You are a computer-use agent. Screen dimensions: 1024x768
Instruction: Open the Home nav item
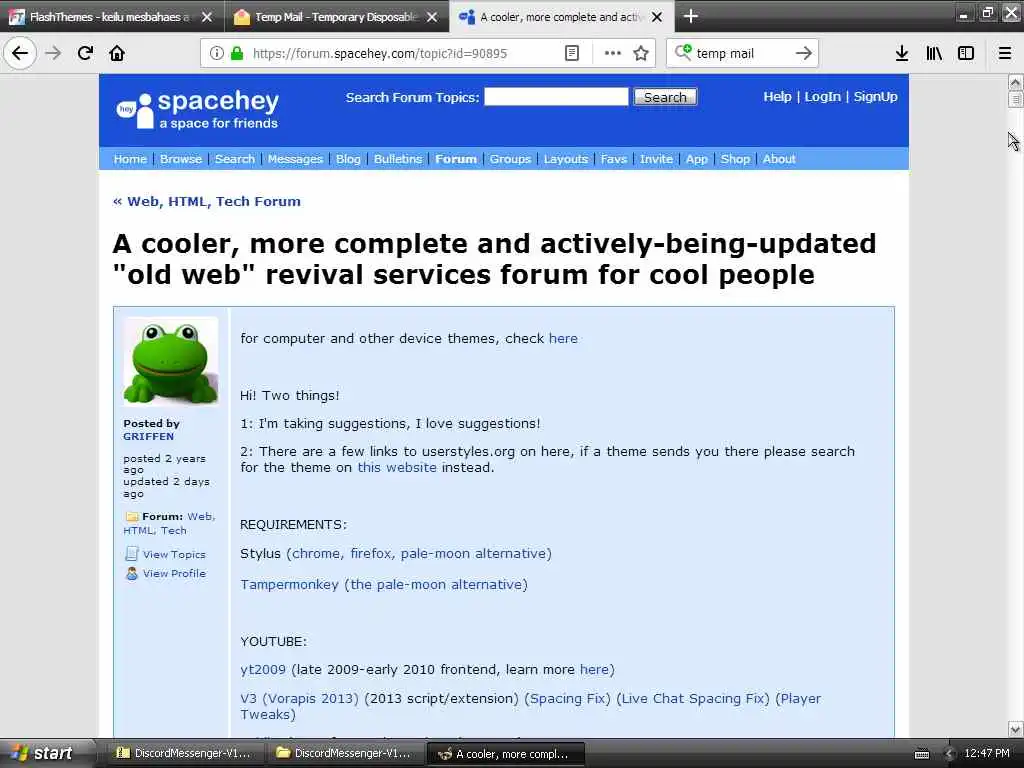[130, 159]
